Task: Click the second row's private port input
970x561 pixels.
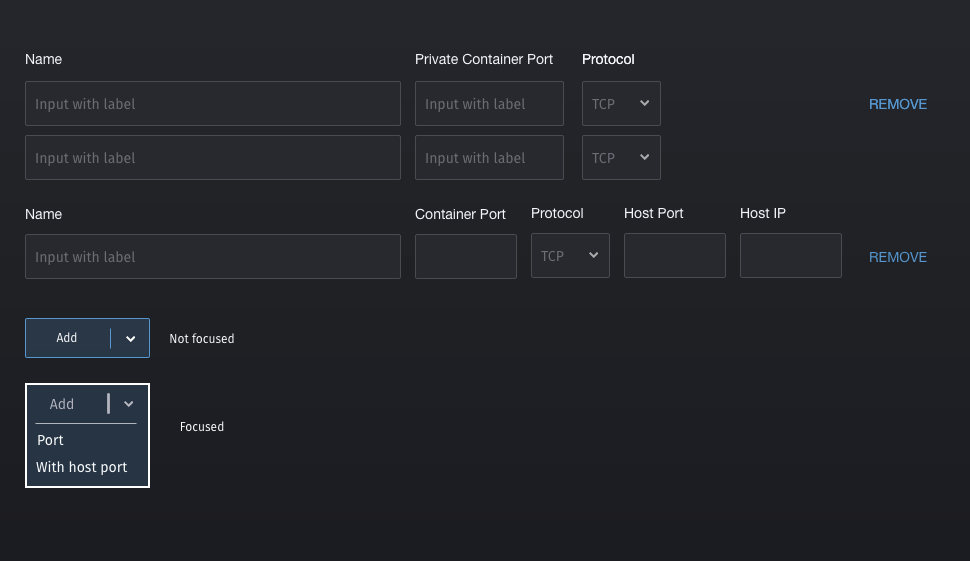Action: tap(489, 158)
